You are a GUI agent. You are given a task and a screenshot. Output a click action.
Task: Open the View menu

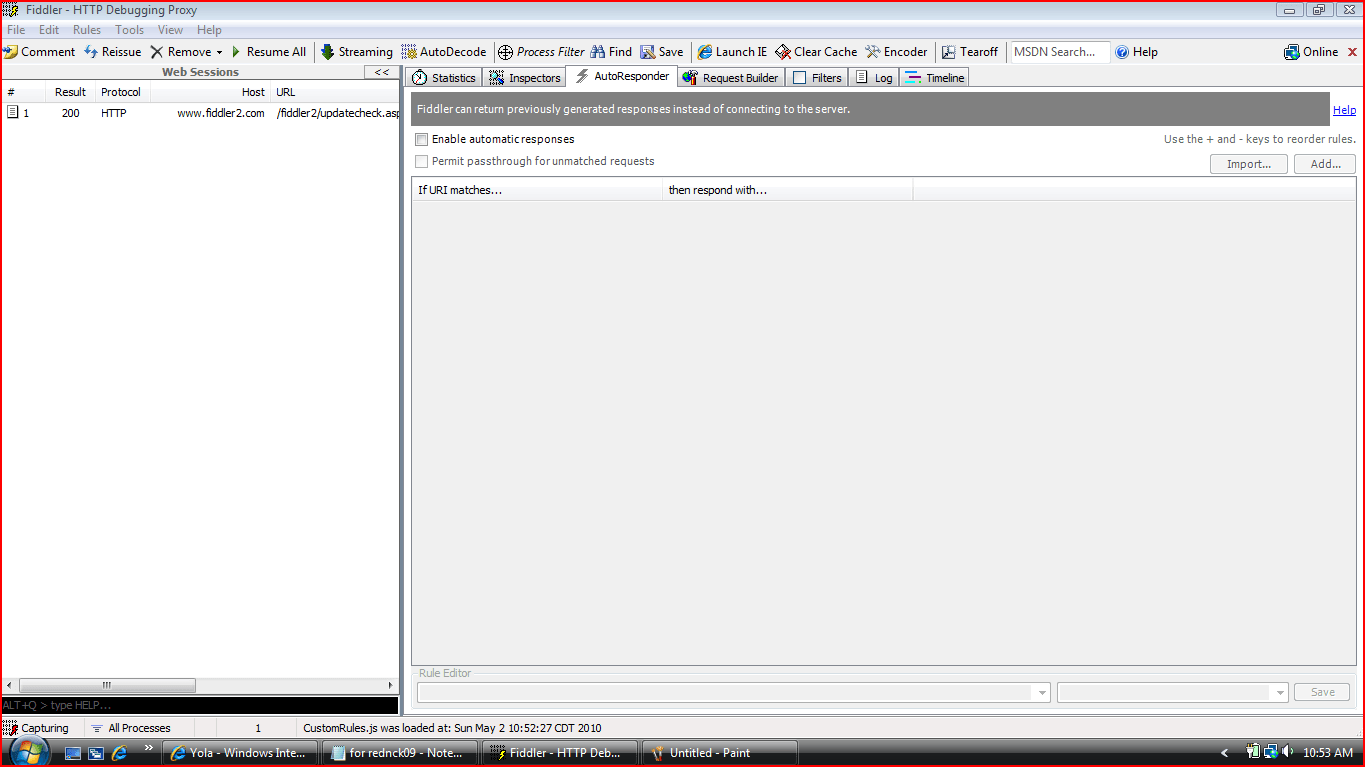click(x=170, y=30)
